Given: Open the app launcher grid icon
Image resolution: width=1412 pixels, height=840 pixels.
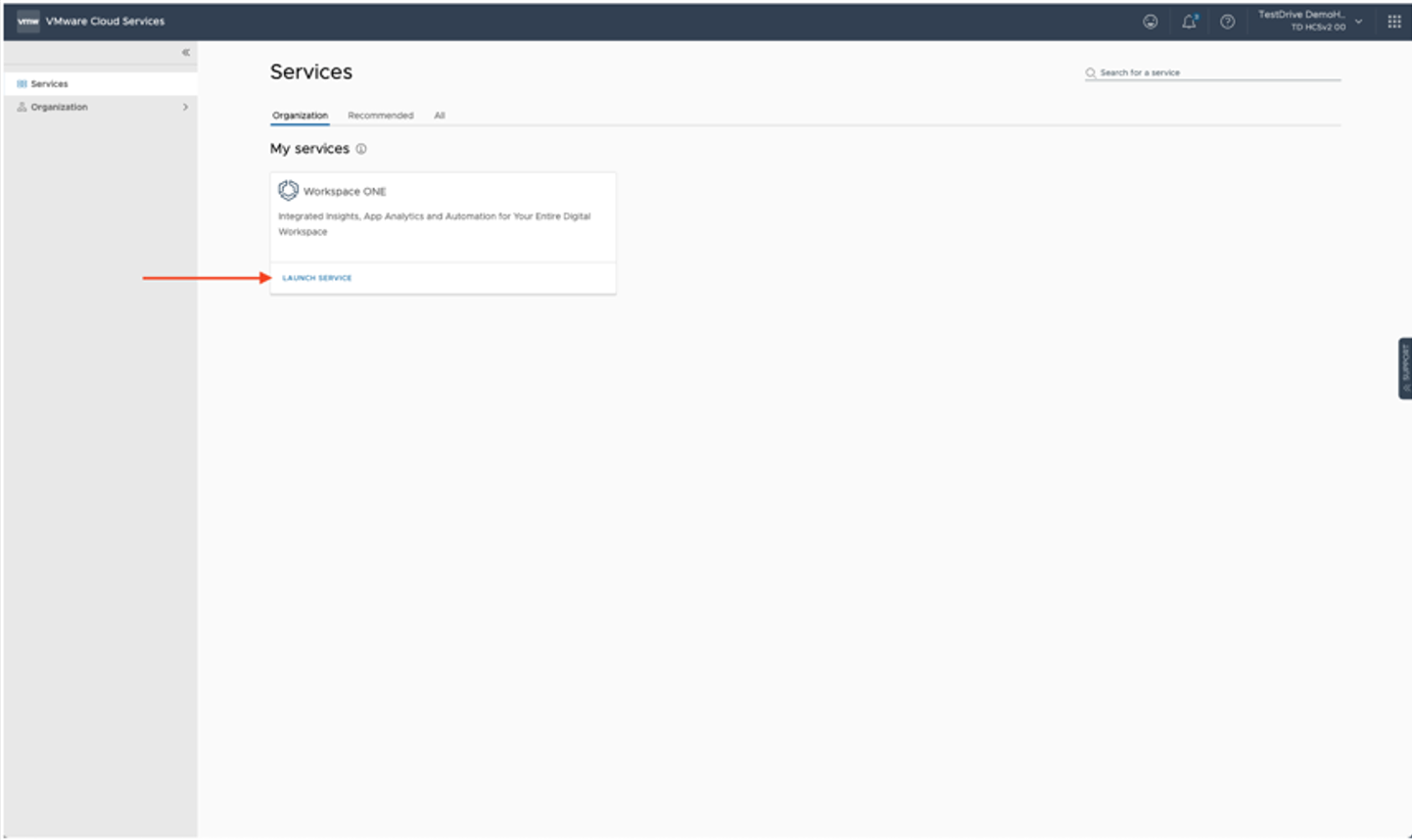Looking at the screenshot, I should click(x=1394, y=21).
